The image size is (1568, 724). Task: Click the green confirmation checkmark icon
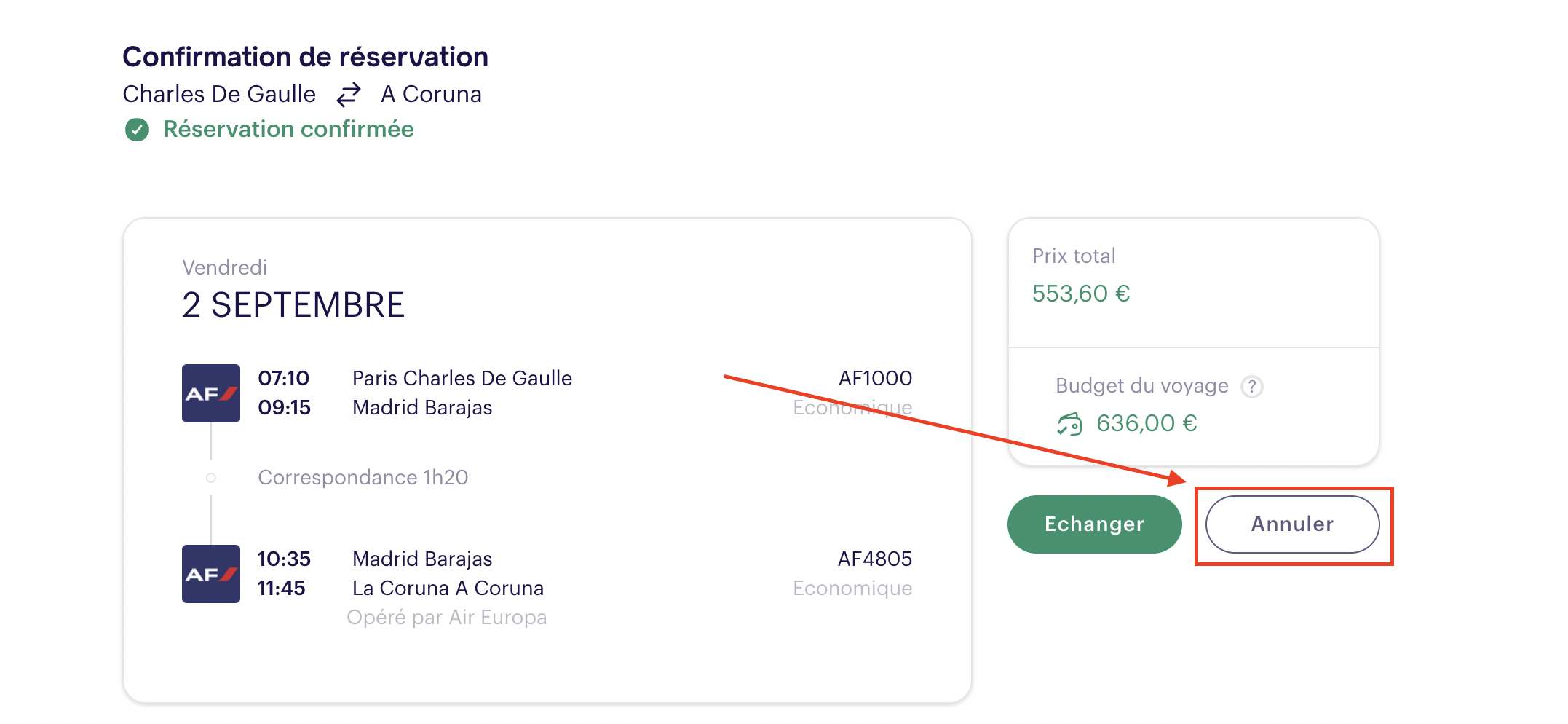click(x=137, y=130)
